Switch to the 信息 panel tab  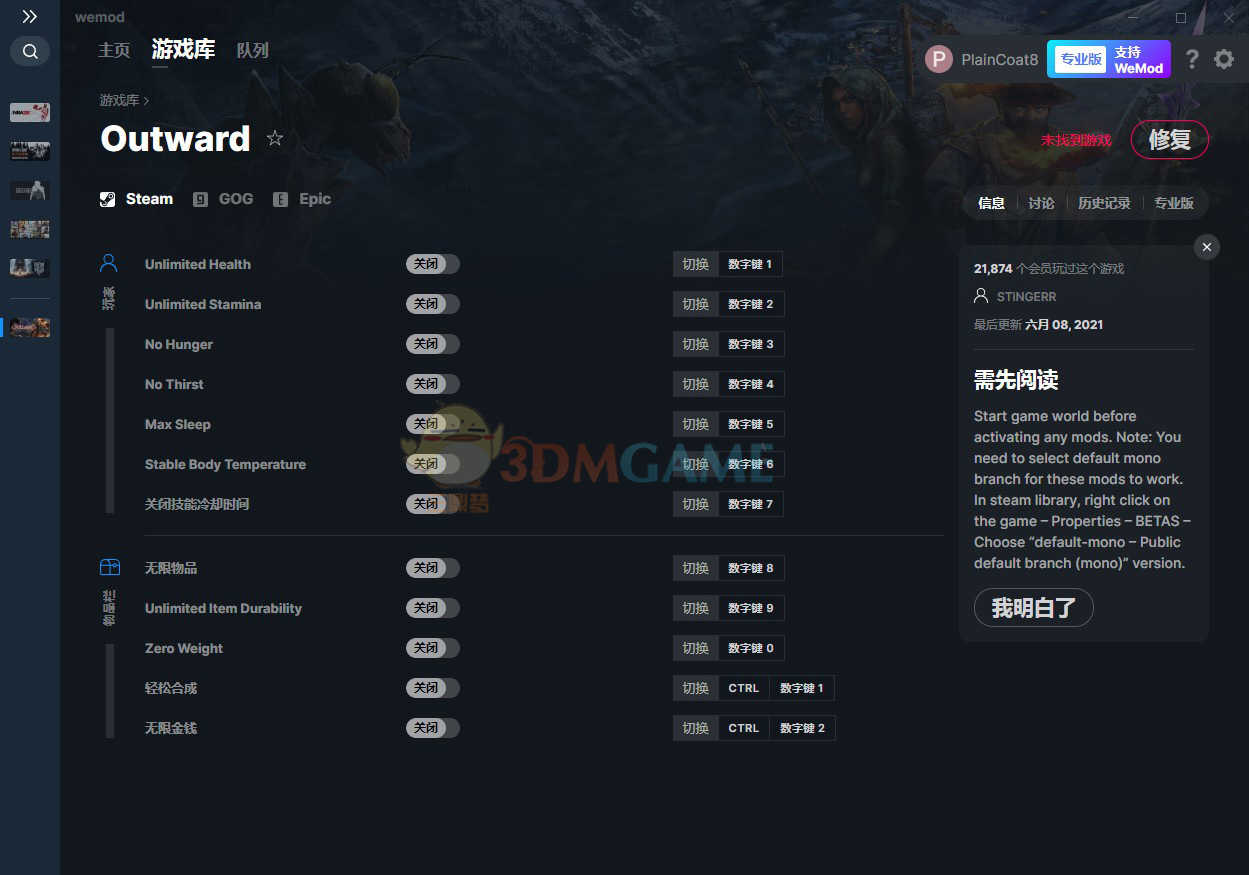[991, 203]
